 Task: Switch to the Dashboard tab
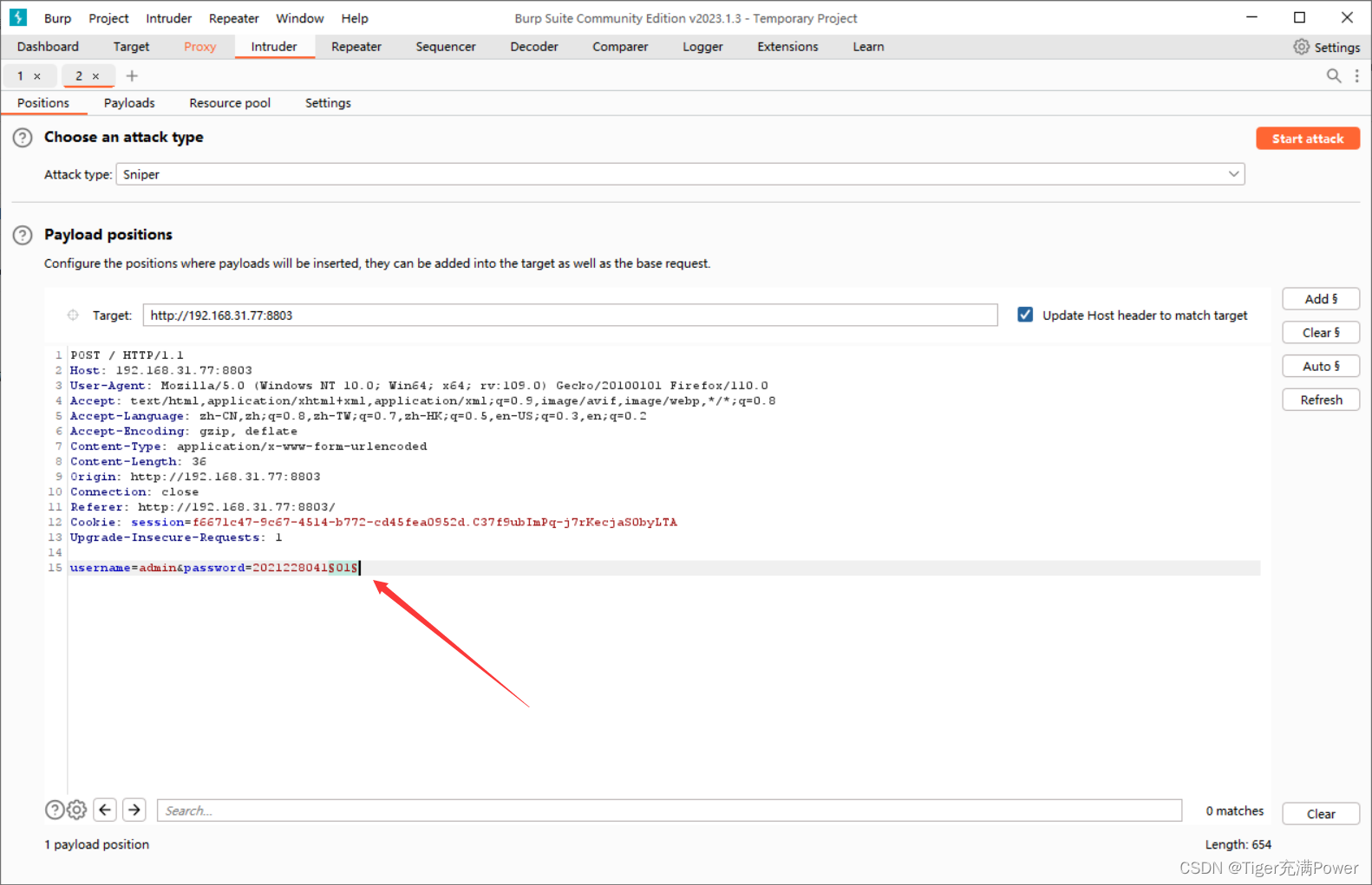[48, 47]
